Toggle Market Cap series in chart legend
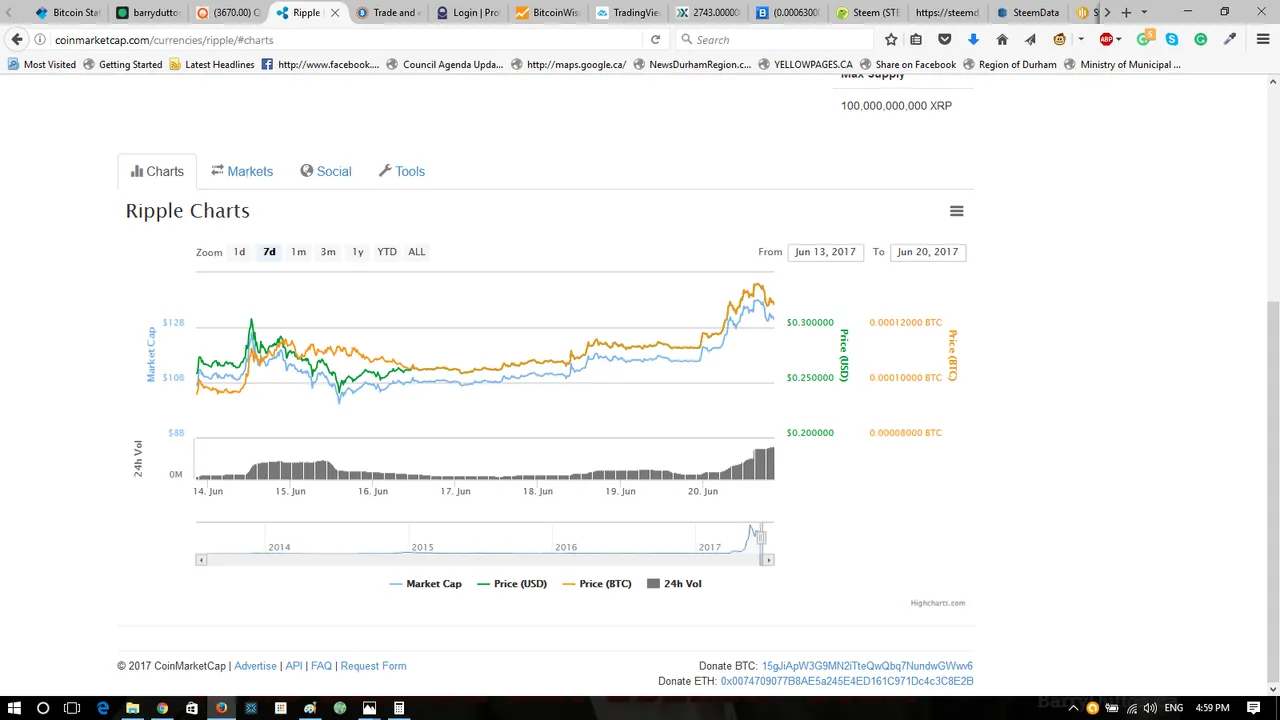The height and width of the screenshot is (720, 1280). (425, 584)
